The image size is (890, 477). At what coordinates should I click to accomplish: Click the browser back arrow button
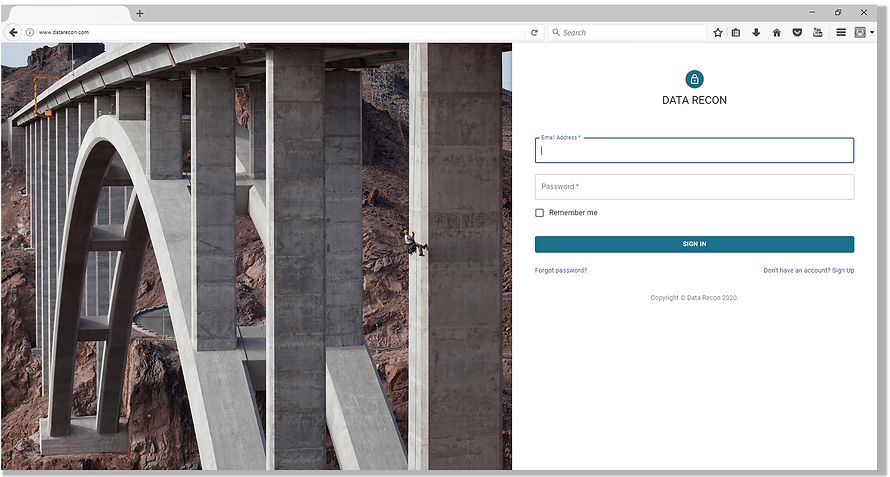click(14, 32)
